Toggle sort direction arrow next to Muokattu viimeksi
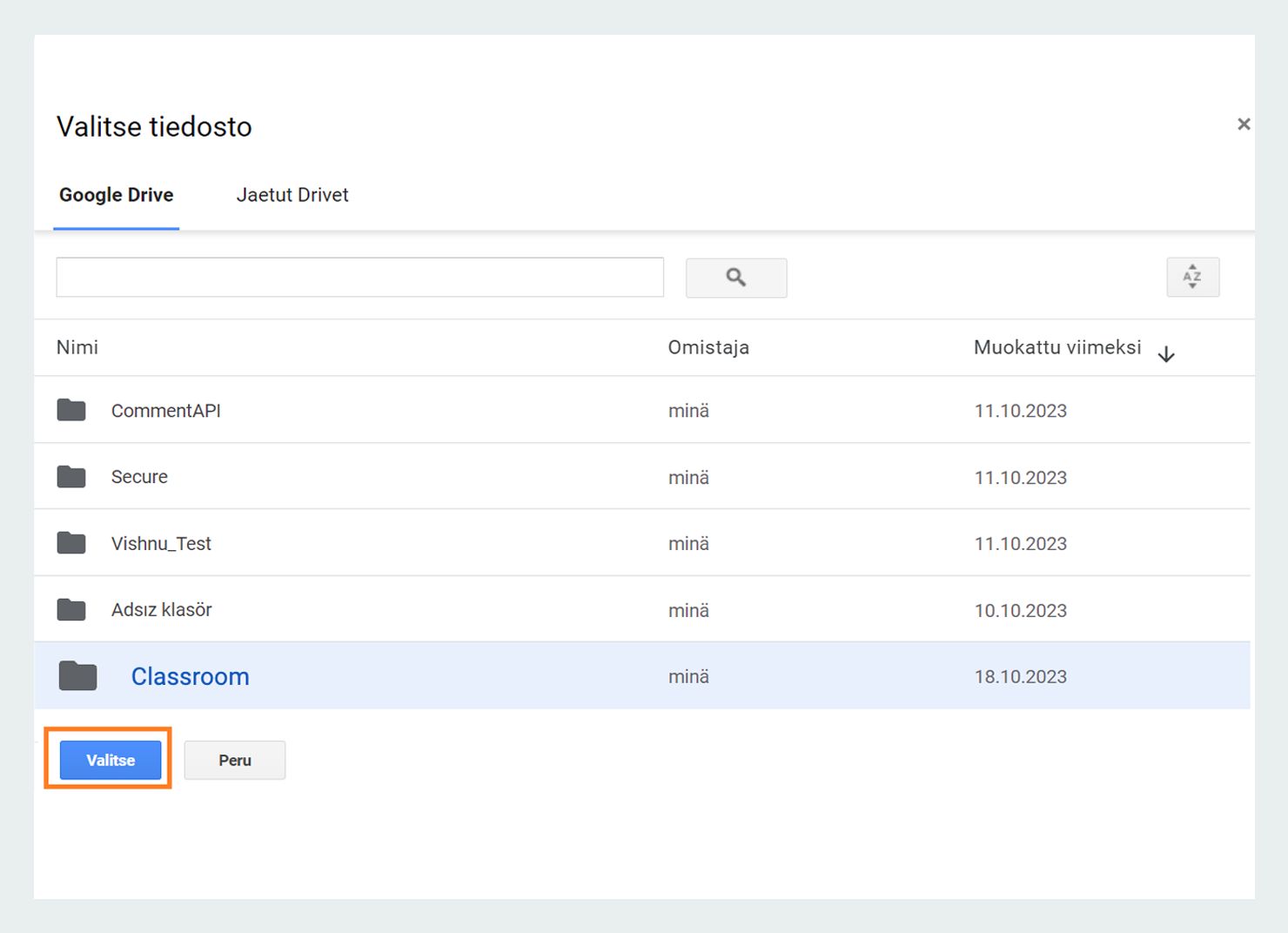 point(1166,354)
